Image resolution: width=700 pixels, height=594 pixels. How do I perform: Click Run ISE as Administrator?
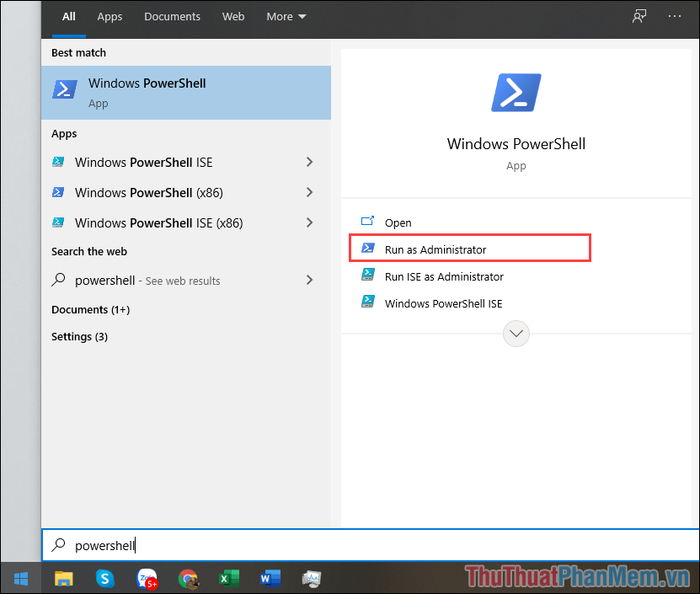coord(444,276)
